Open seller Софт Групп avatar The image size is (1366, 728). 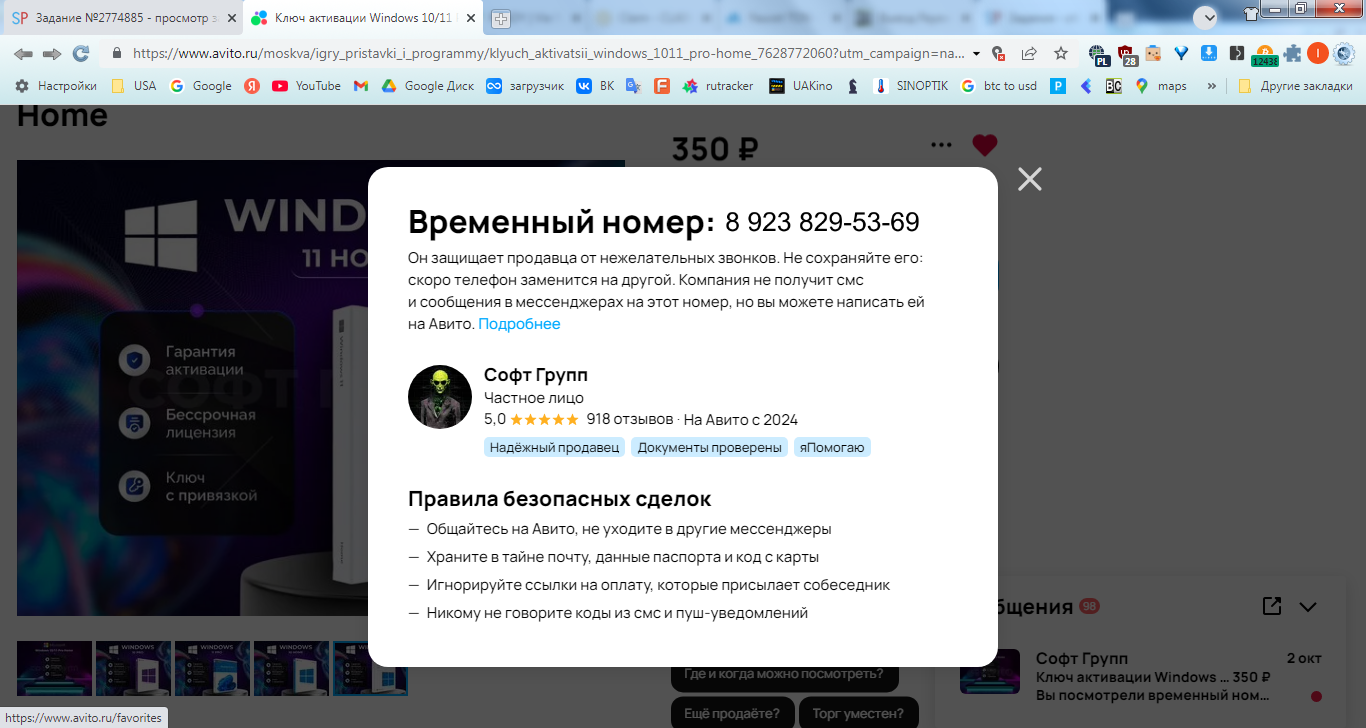tap(440, 397)
